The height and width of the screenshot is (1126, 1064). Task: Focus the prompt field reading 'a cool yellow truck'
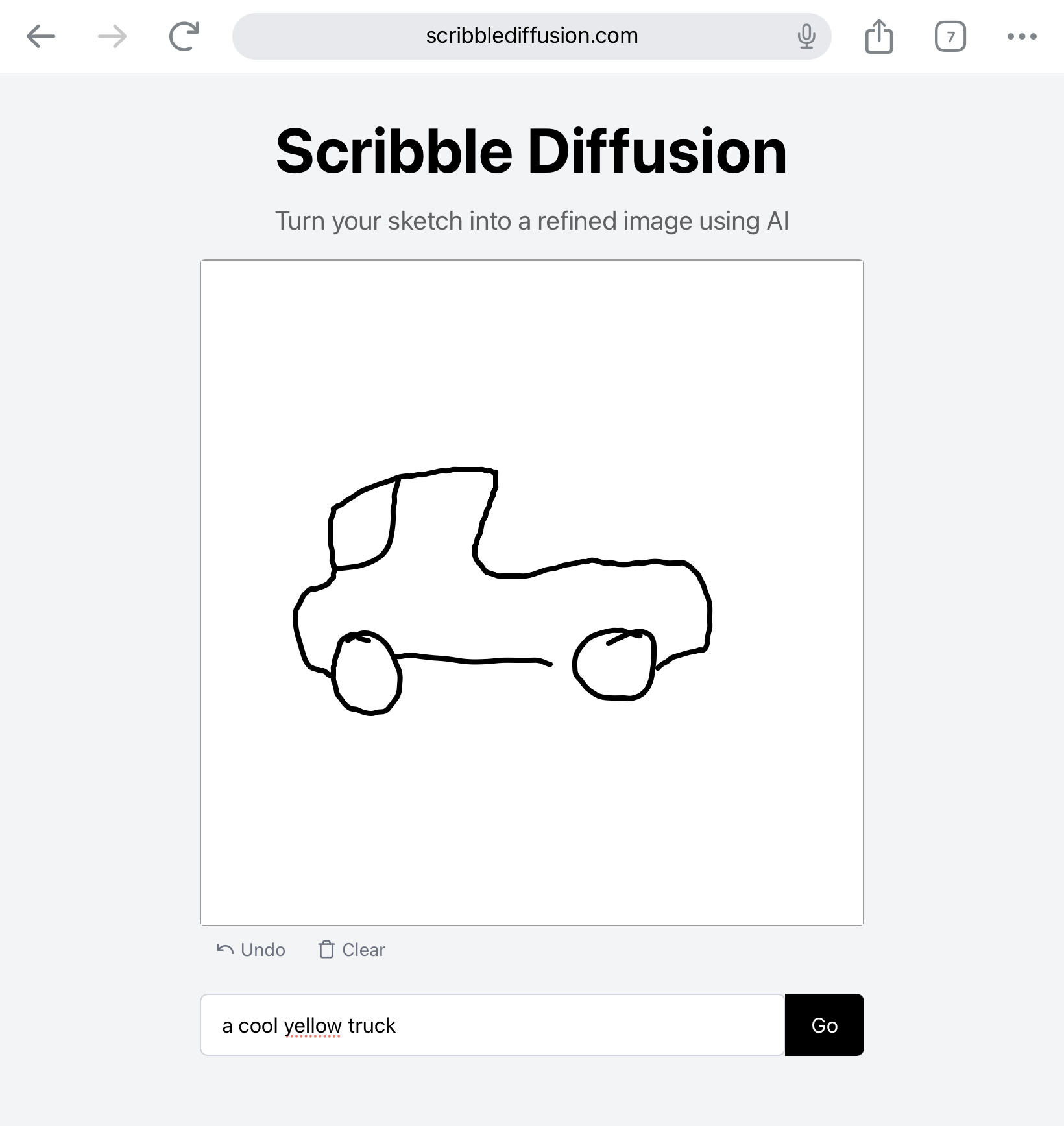click(493, 1025)
